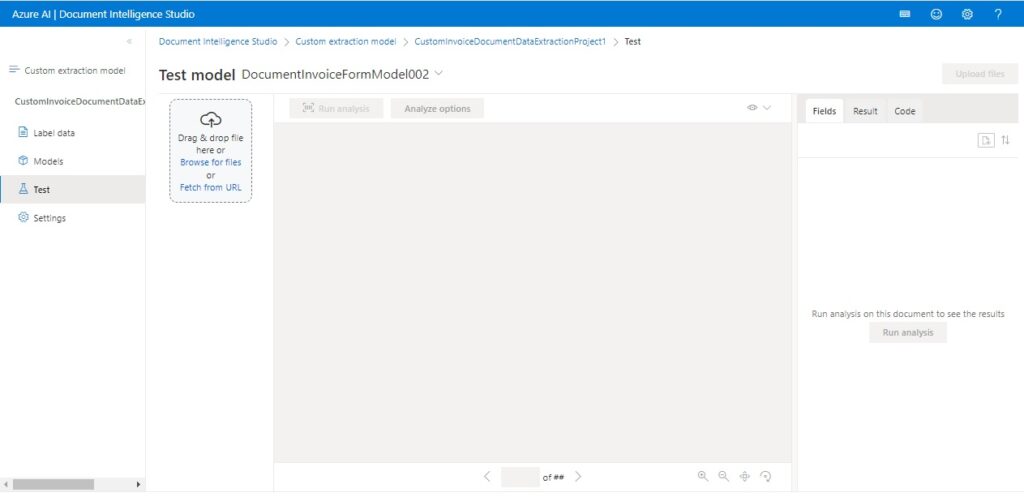Click the sort arrows icon in Fields panel

tap(1005, 140)
